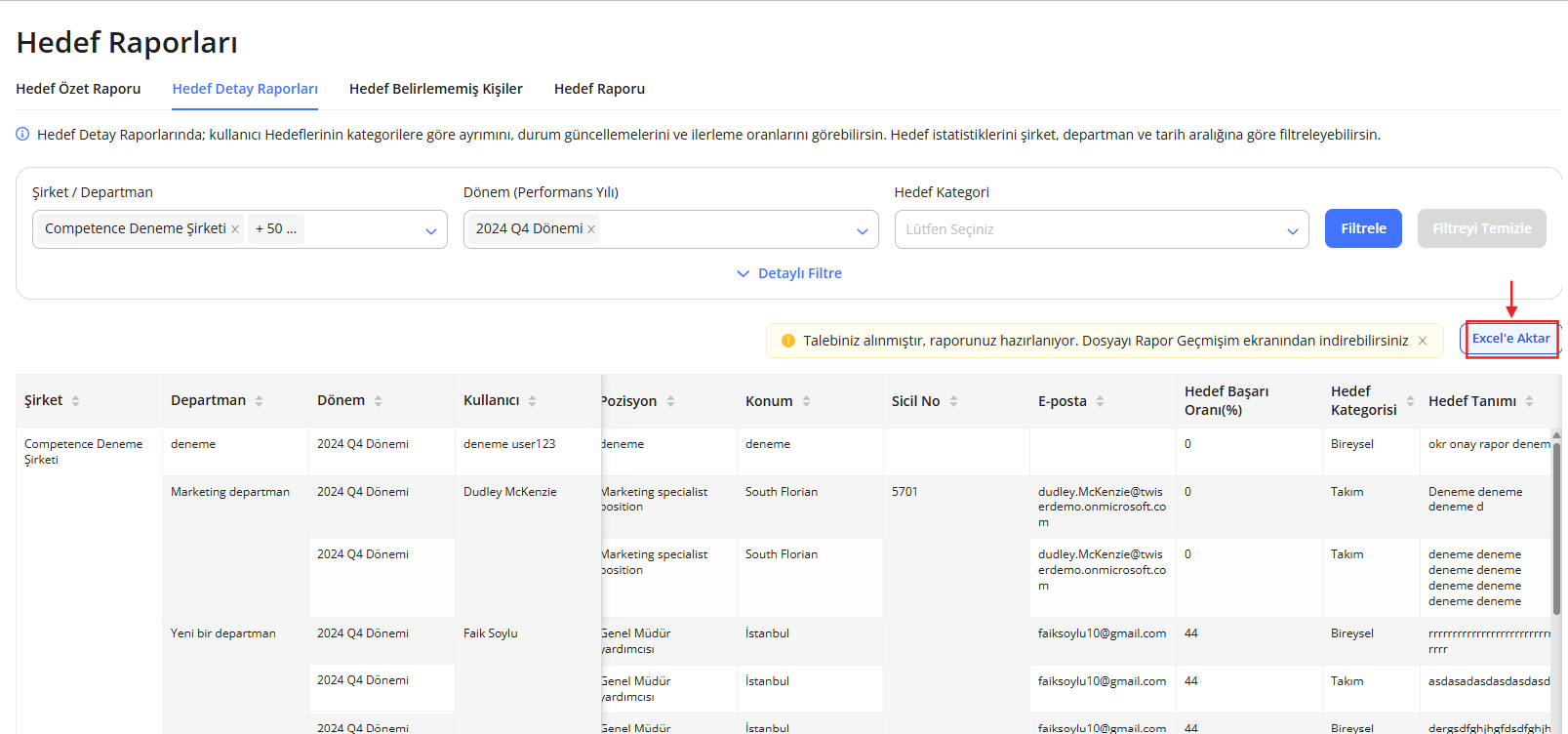The image size is (1568, 734).
Task: Sort by Dönem column arrows
Action: [x=378, y=401]
